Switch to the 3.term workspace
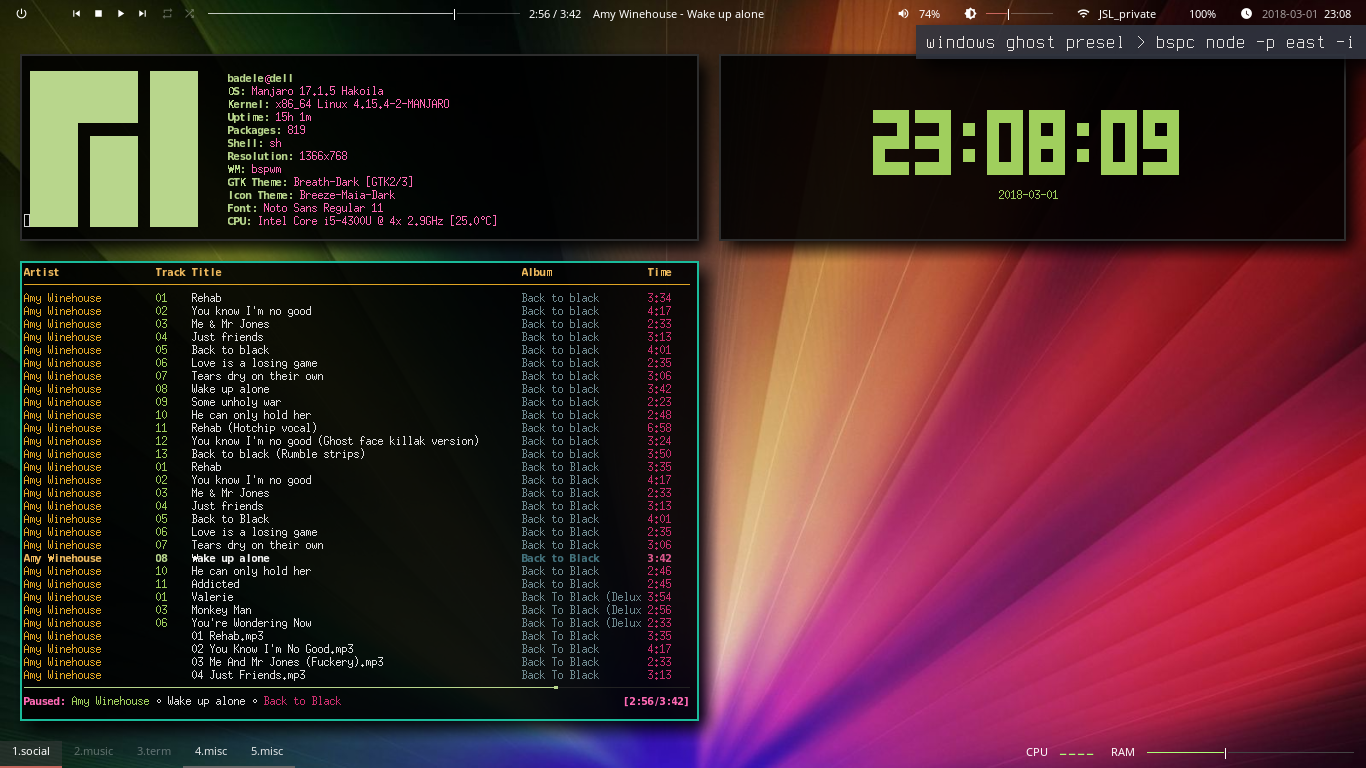Viewport: 1366px width, 768px height. (154, 751)
